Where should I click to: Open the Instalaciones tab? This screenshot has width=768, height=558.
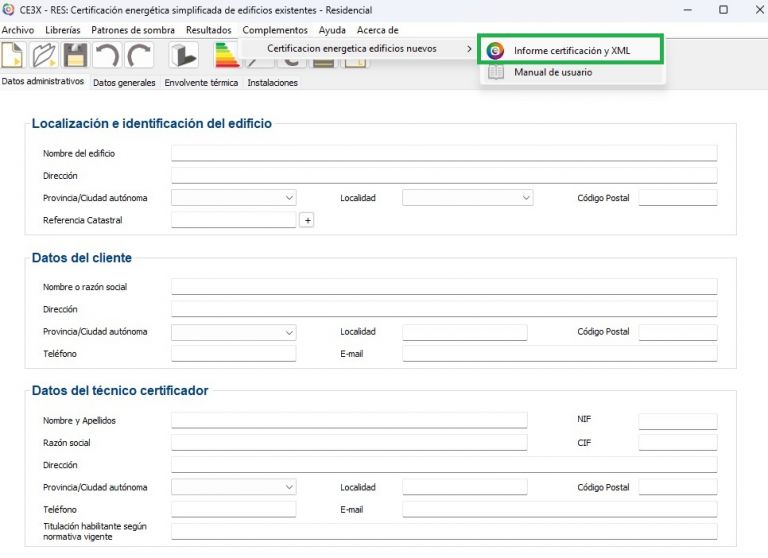[273, 83]
